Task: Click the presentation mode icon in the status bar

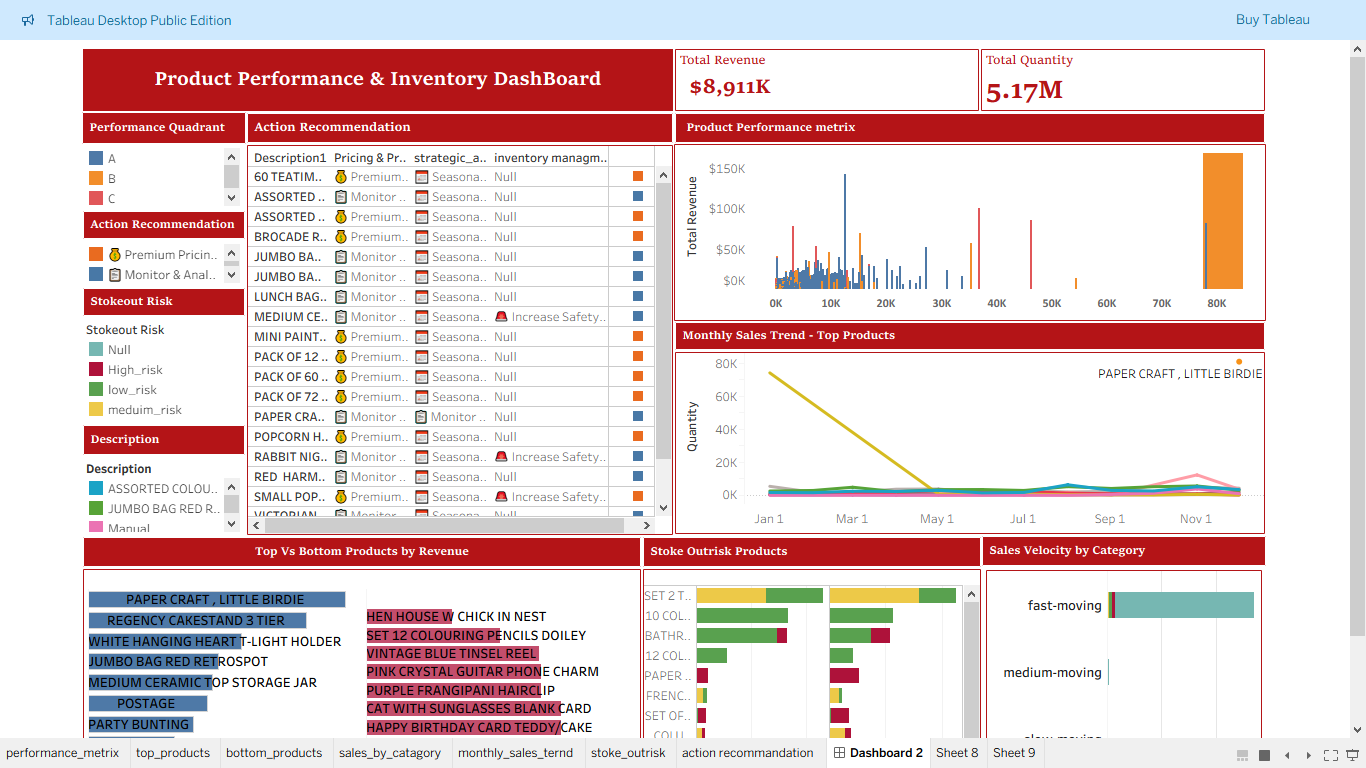Action: pos(1352,755)
